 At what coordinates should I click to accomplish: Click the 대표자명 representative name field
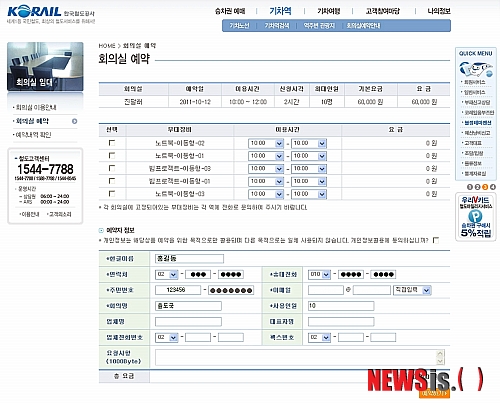click(x=341, y=322)
